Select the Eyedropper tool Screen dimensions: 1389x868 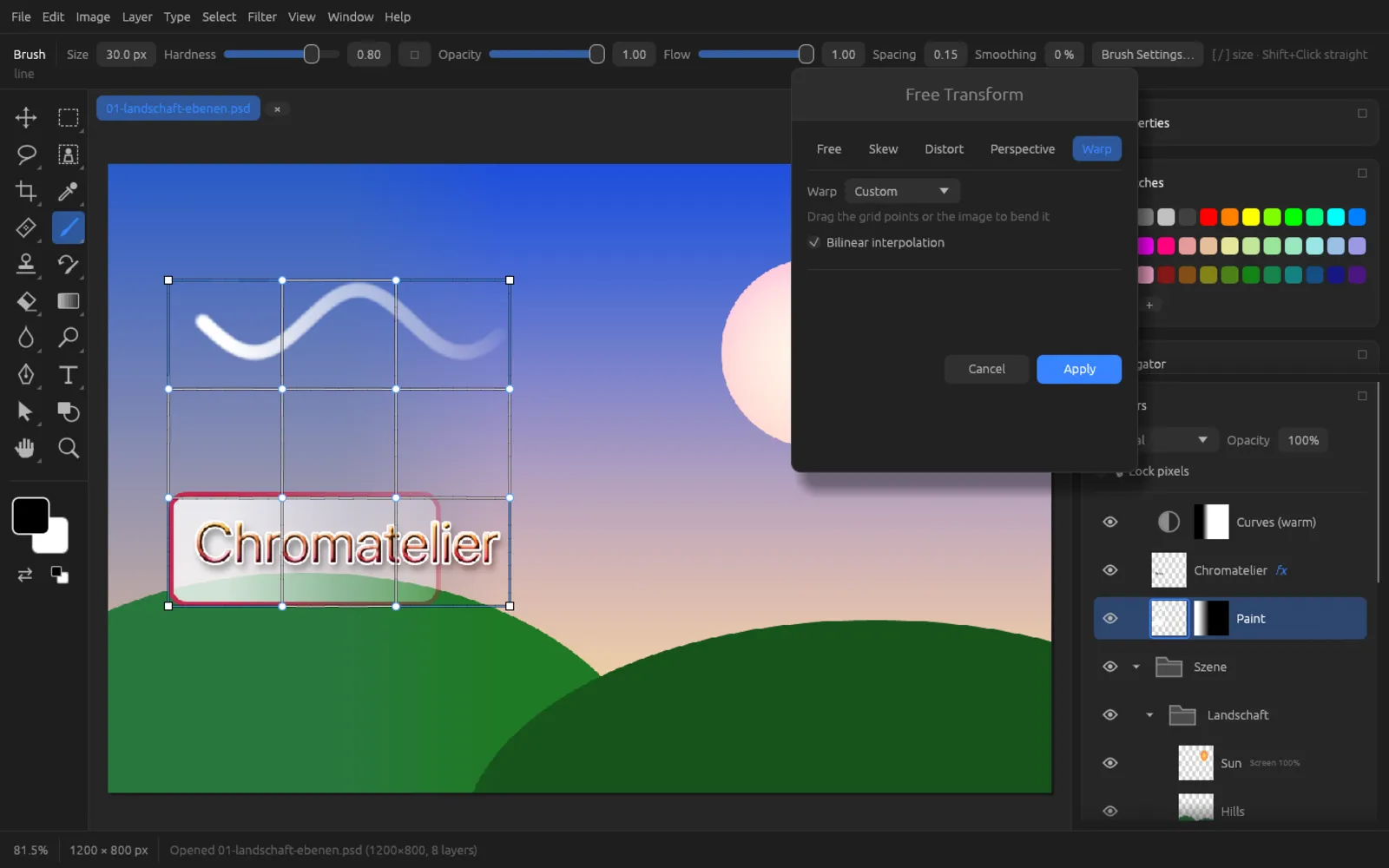pos(68,191)
